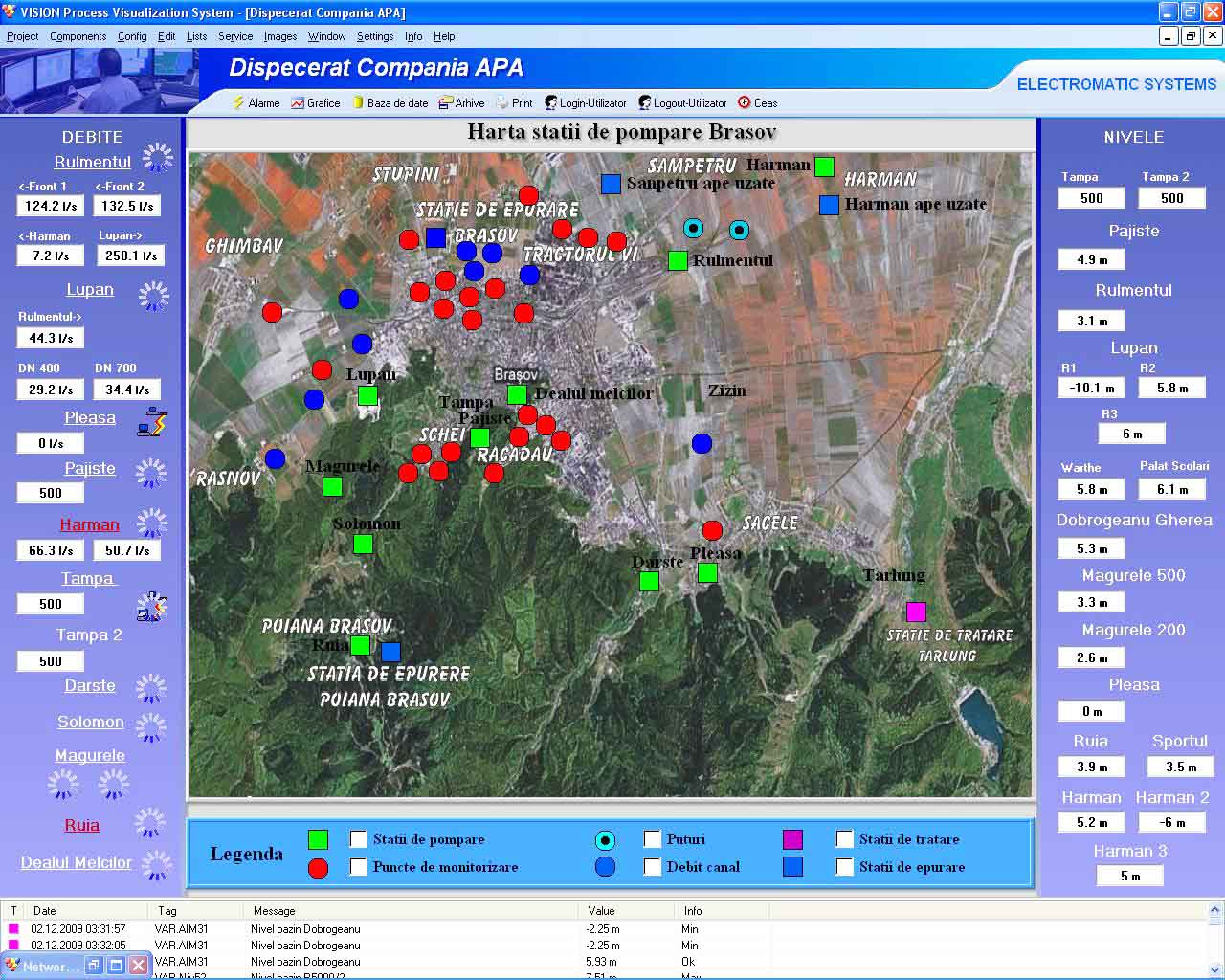Select the Ruia green station marker on map
This screenshot has height=980, width=1225.
(x=360, y=645)
